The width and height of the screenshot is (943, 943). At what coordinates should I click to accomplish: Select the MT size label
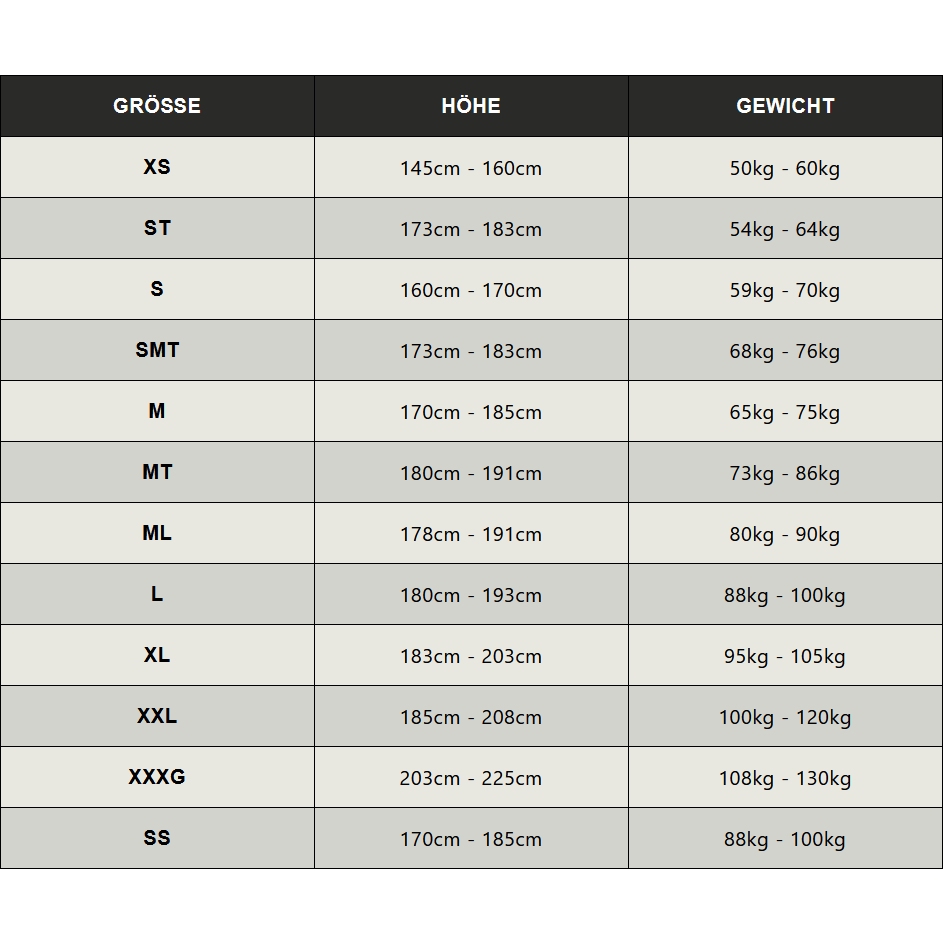tap(157, 472)
